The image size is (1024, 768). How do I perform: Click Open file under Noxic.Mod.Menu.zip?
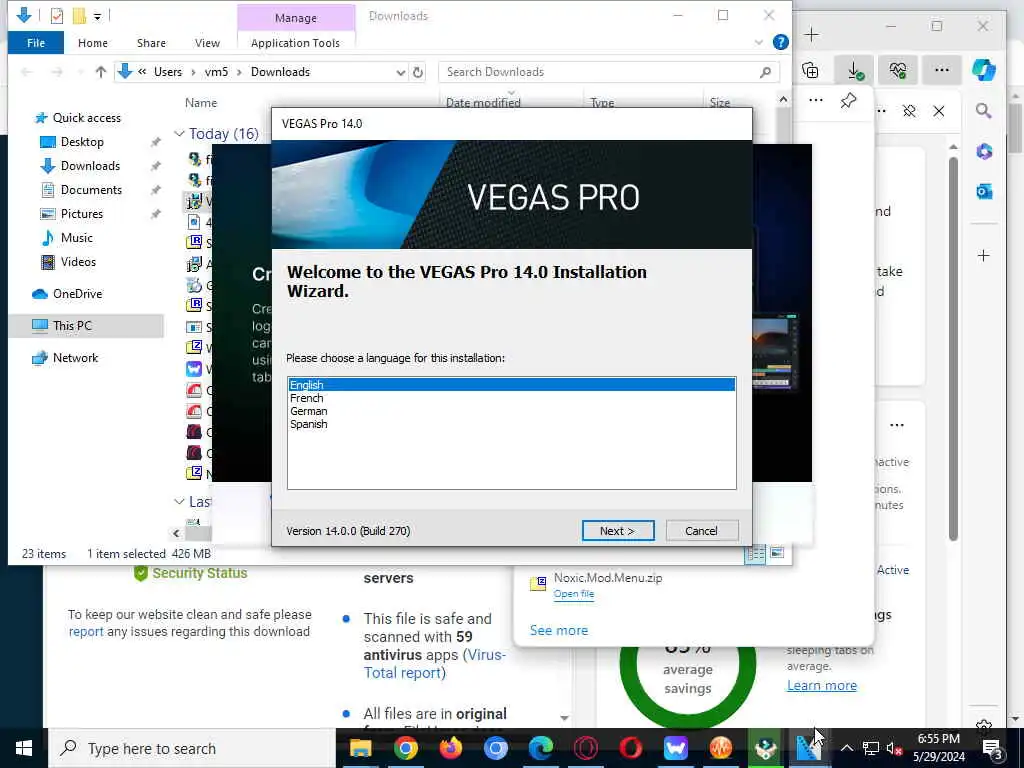click(573, 594)
